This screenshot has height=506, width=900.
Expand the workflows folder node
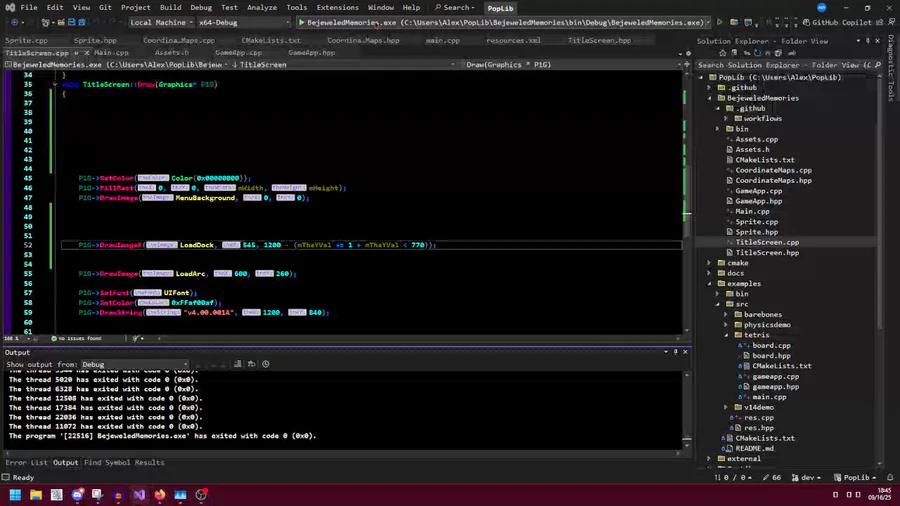coord(726,119)
